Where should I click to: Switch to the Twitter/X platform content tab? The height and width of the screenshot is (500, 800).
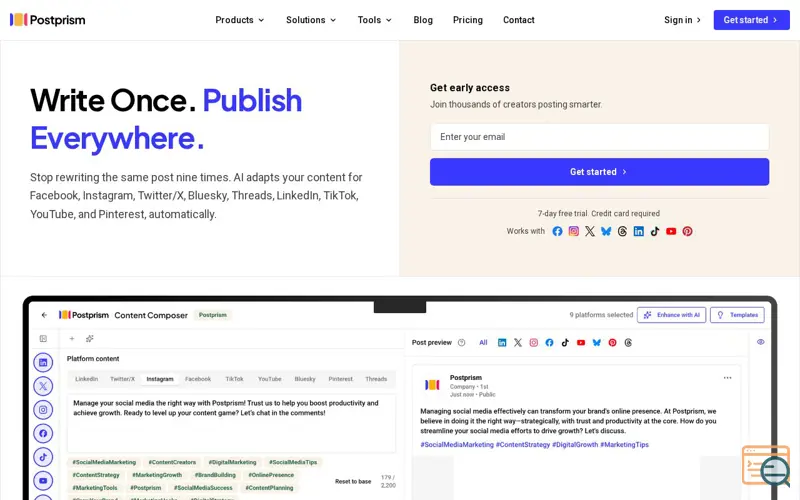click(122, 379)
